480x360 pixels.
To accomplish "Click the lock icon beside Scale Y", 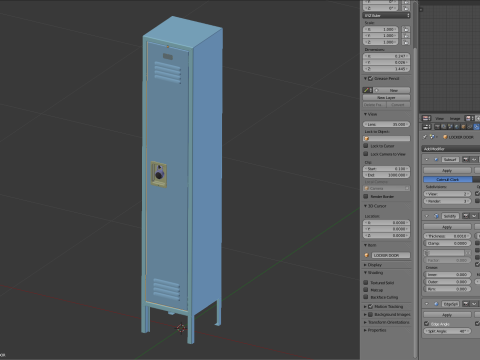I will [406, 36].
